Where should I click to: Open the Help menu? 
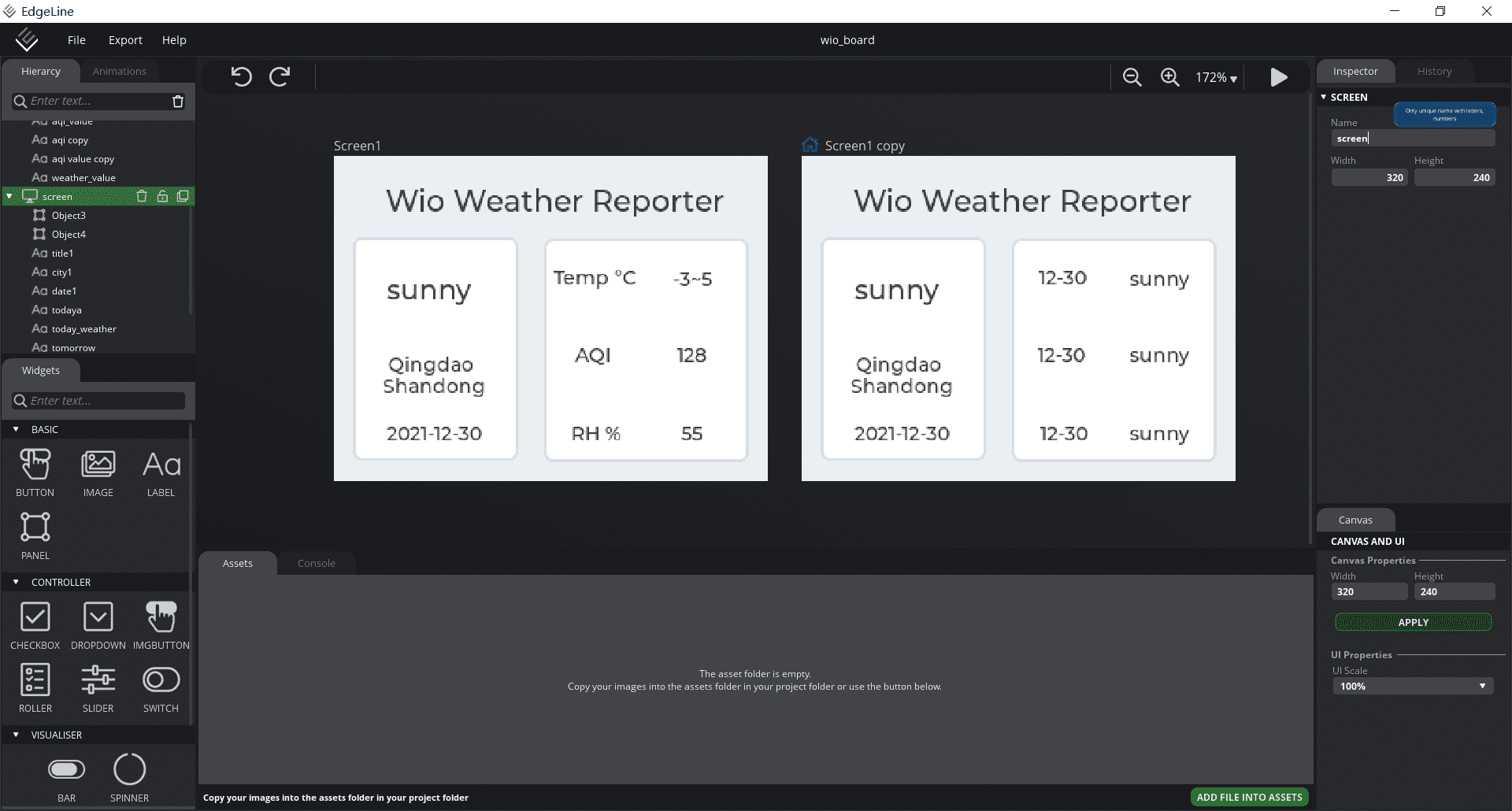tap(174, 40)
